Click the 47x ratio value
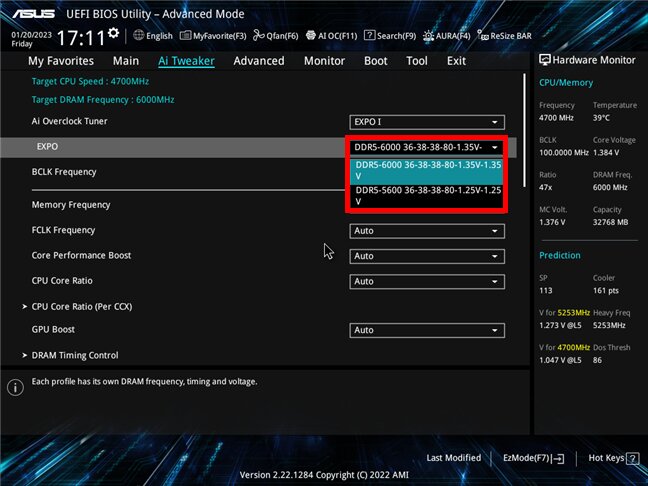 pyautogui.click(x=546, y=188)
